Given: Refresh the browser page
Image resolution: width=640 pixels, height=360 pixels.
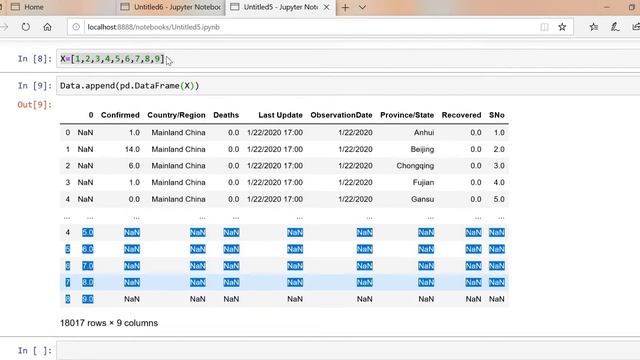Looking at the screenshot, I should [x=26, y=27].
